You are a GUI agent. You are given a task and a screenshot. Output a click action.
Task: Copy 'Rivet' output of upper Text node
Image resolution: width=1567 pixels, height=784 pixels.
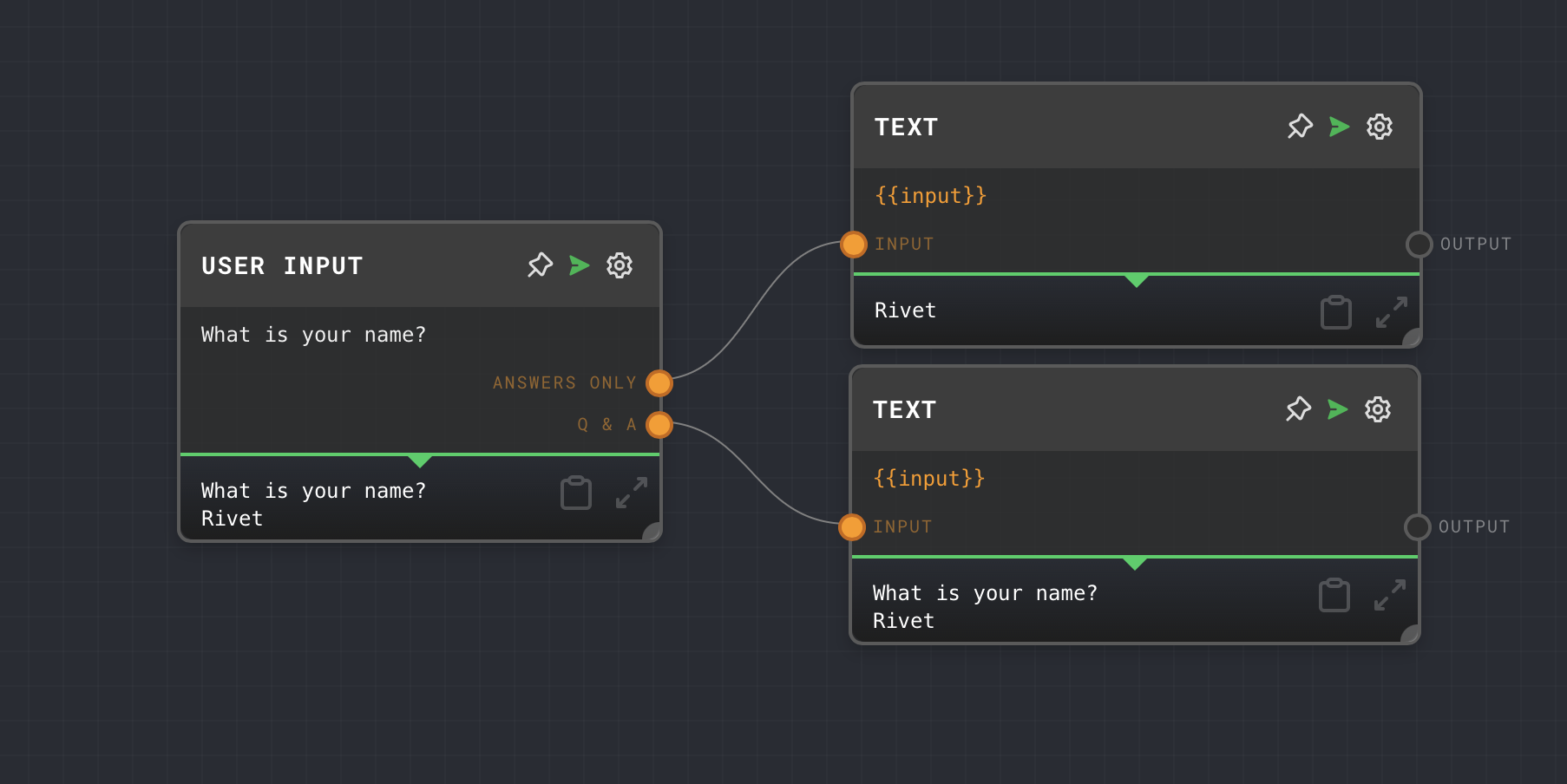(x=1336, y=312)
